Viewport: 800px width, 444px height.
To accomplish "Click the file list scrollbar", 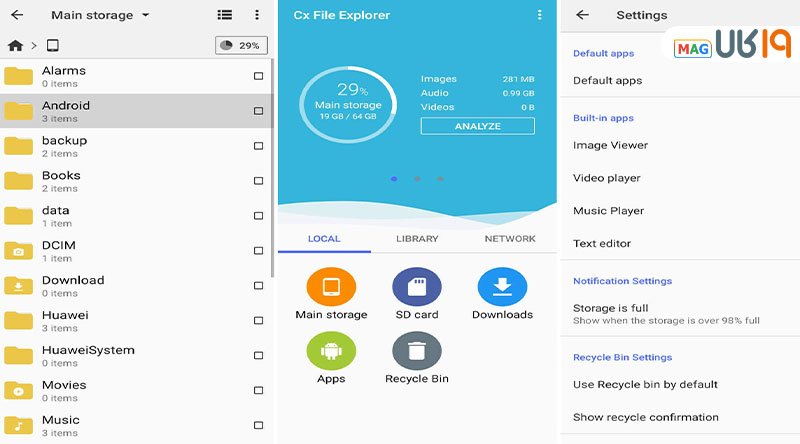I will [x=272, y=168].
